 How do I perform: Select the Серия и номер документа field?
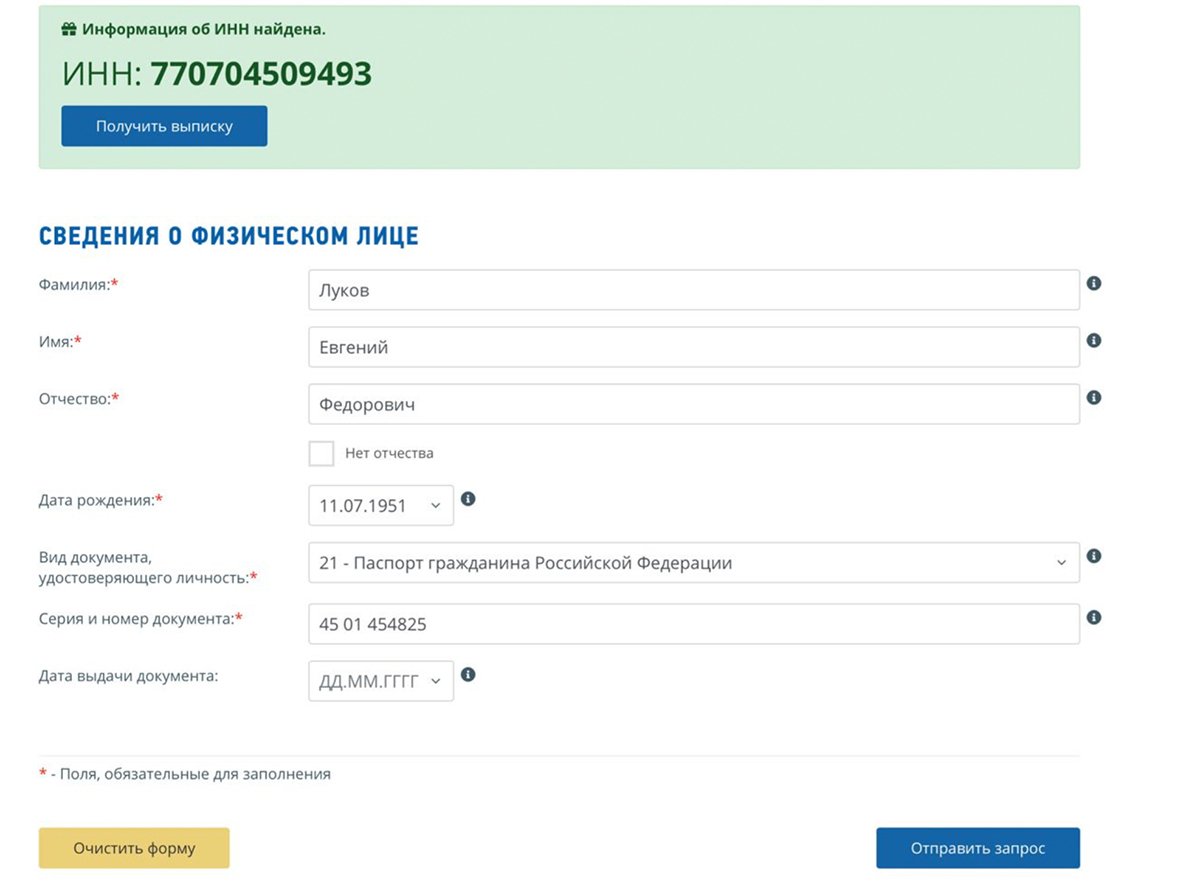pos(693,624)
